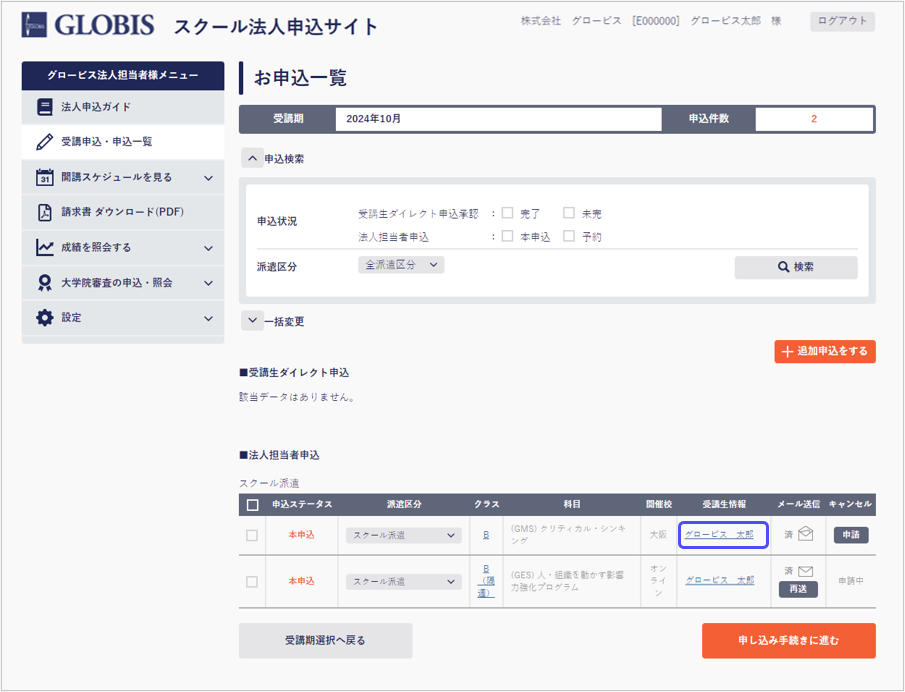Click the award ribbon icon for 大学院審査
This screenshot has width=905, height=692.
[44, 283]
